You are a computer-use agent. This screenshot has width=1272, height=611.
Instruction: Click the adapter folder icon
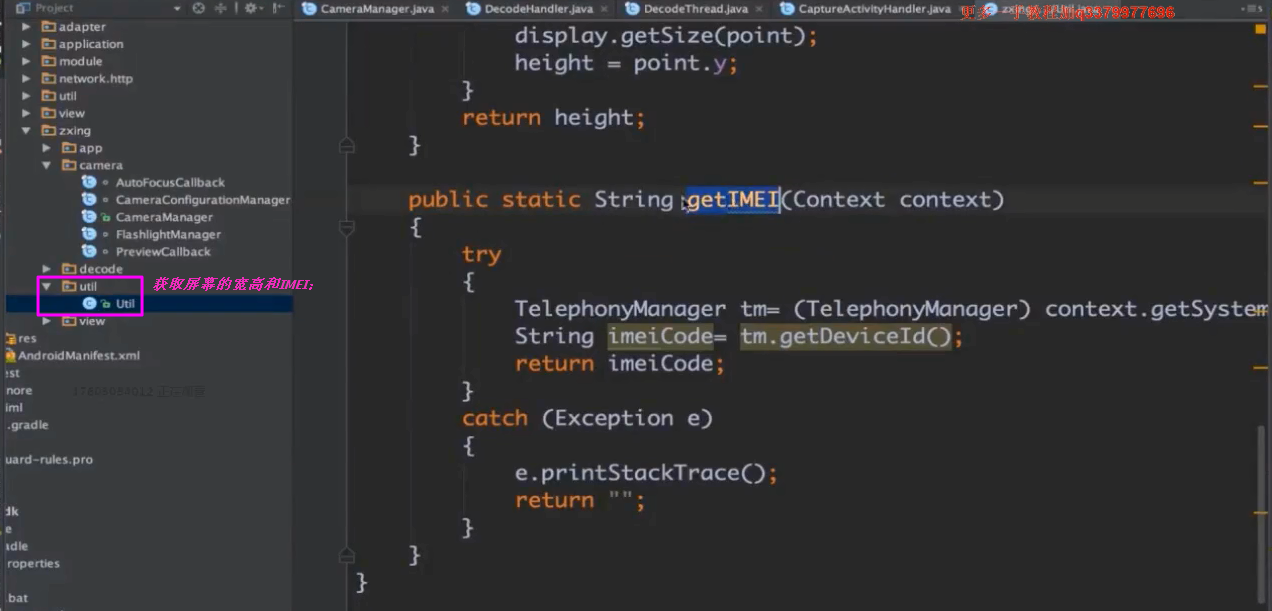coord(48,27)
